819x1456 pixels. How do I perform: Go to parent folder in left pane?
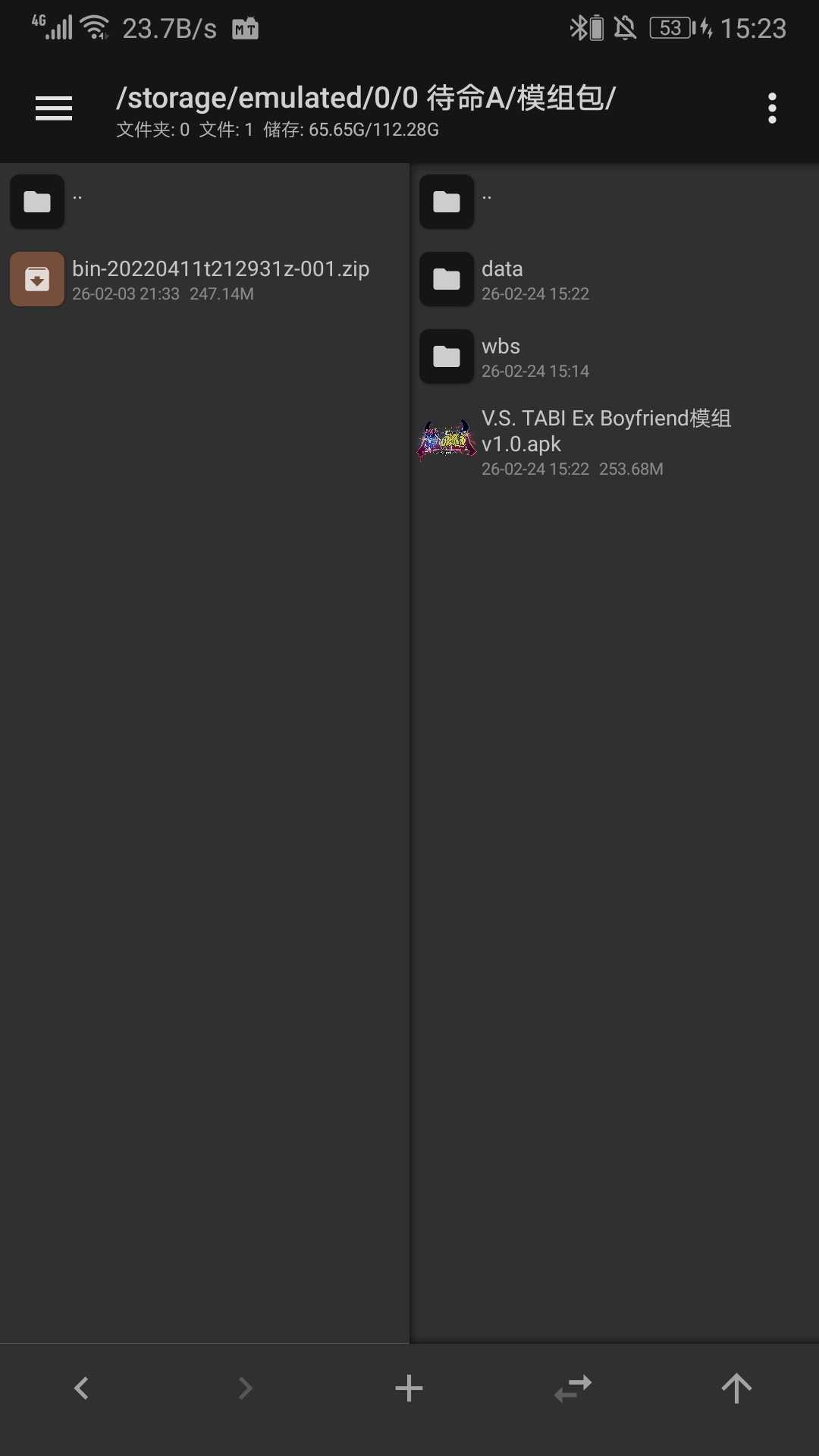click(x=205, y=202)
